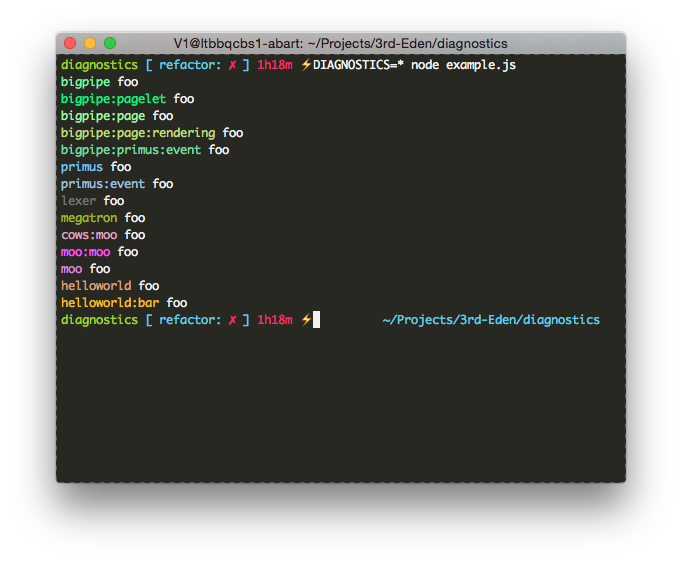This screenshot has height=563, width=682.
Task: Click the 'bigpipe:primus:event' namespace
Action: tap(130, 150)
